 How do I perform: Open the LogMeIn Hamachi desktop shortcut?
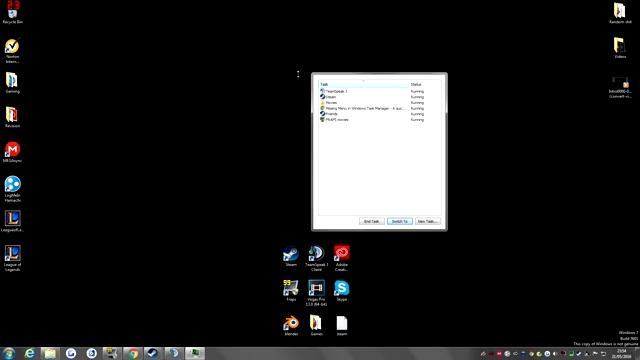[x=12, y=189]
